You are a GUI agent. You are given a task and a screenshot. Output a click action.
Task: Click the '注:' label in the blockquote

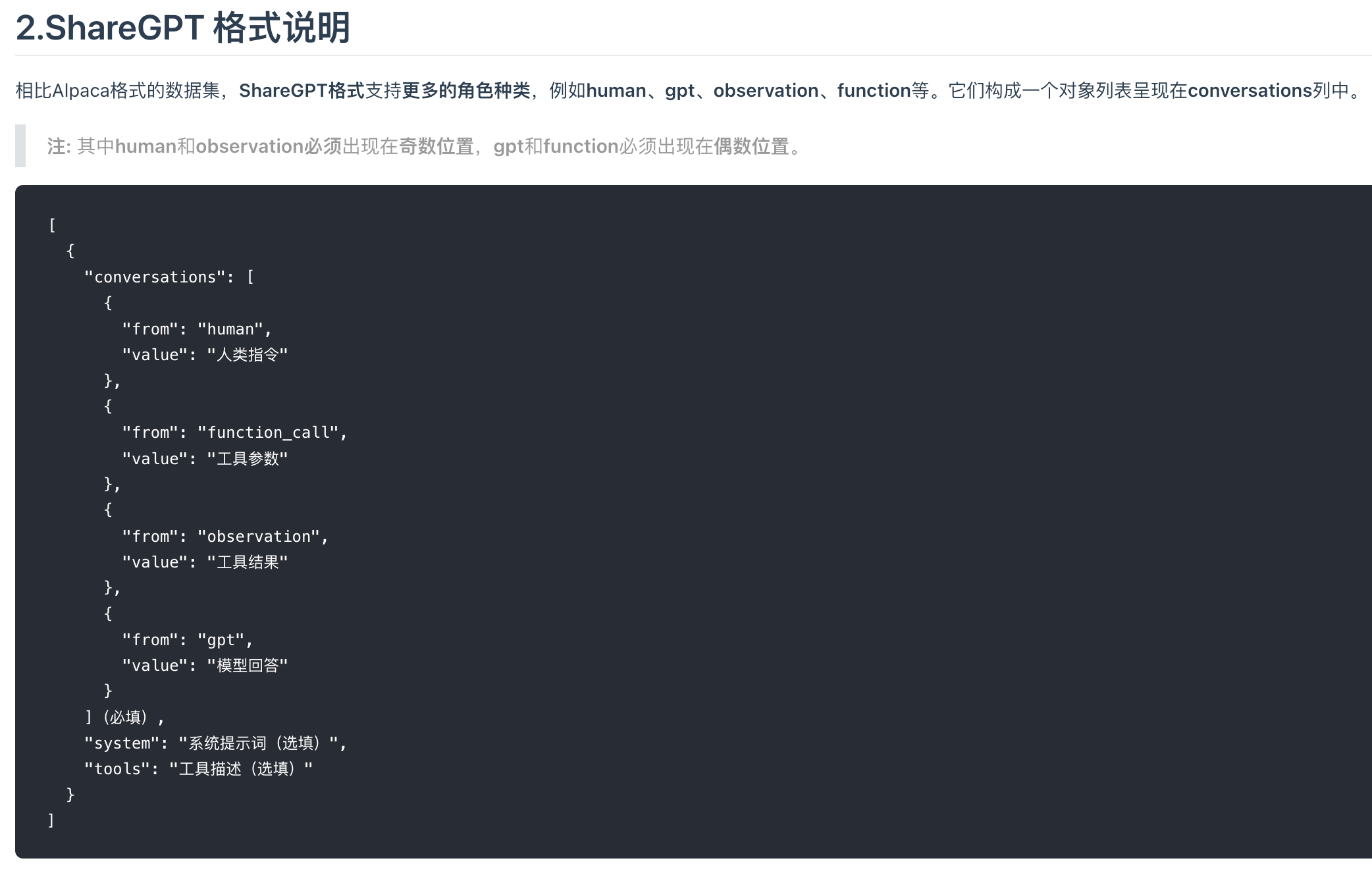(59, 146)
